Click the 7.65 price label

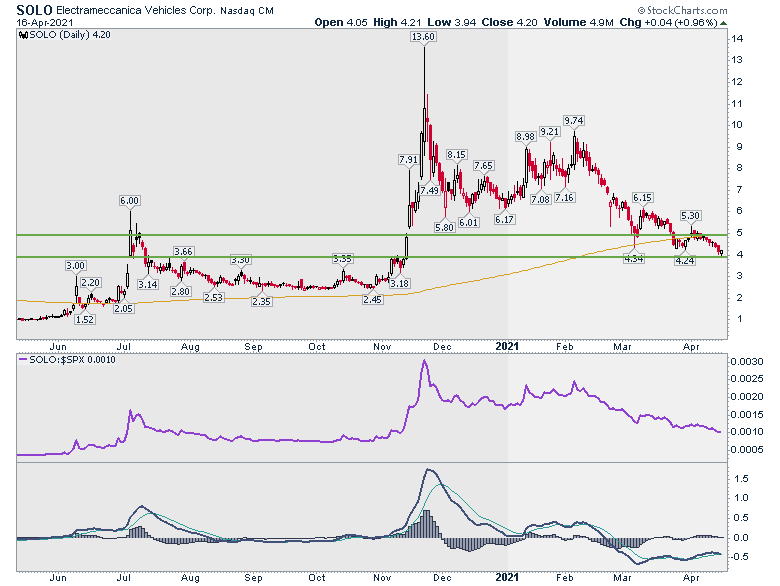pos(483,166)
